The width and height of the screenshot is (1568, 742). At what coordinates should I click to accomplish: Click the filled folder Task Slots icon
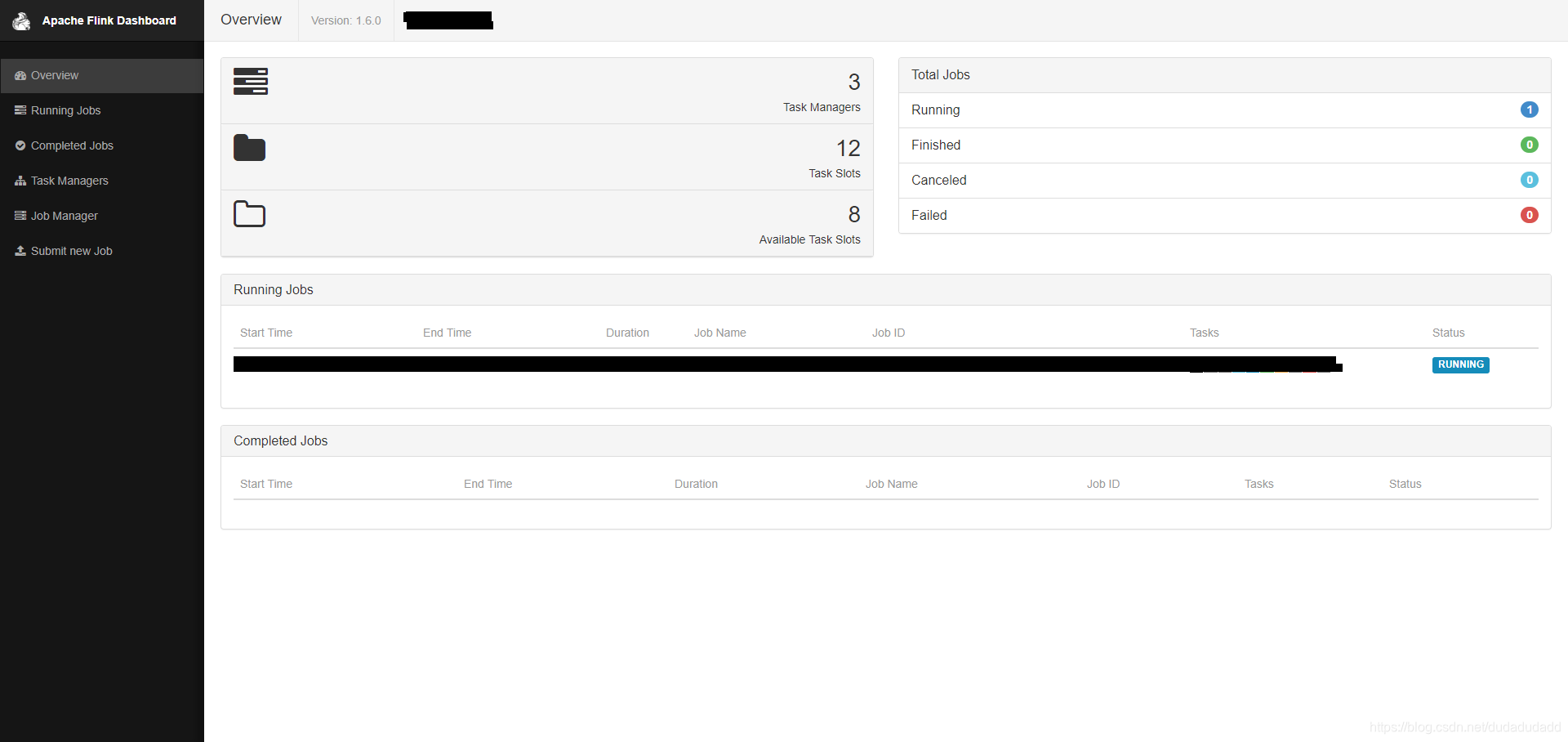point(250,148)
